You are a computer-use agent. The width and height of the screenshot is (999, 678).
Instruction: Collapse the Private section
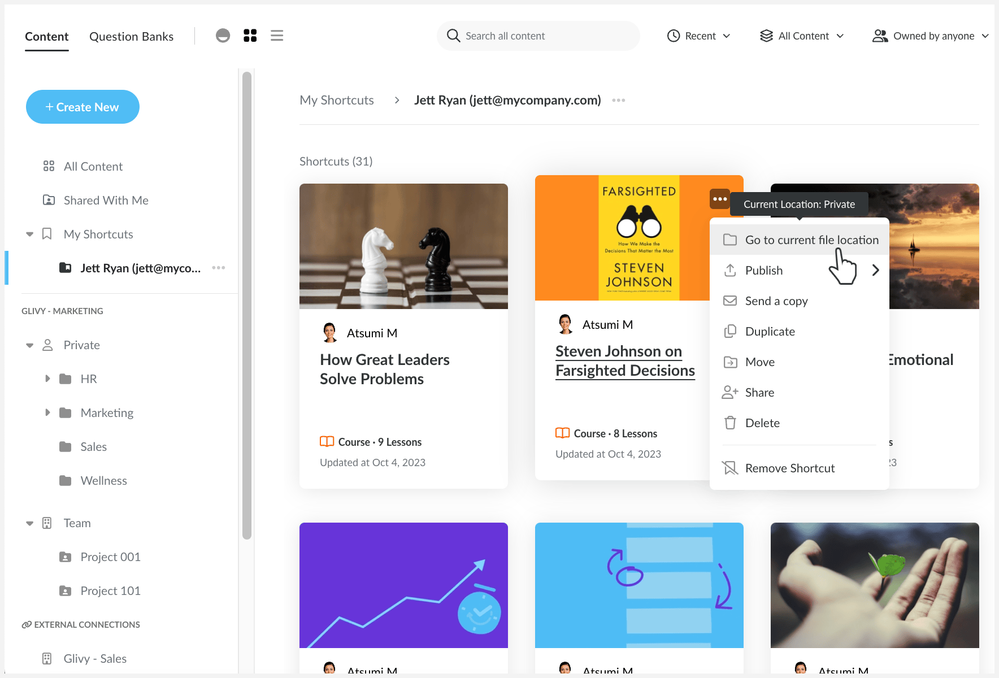(29, 345)
